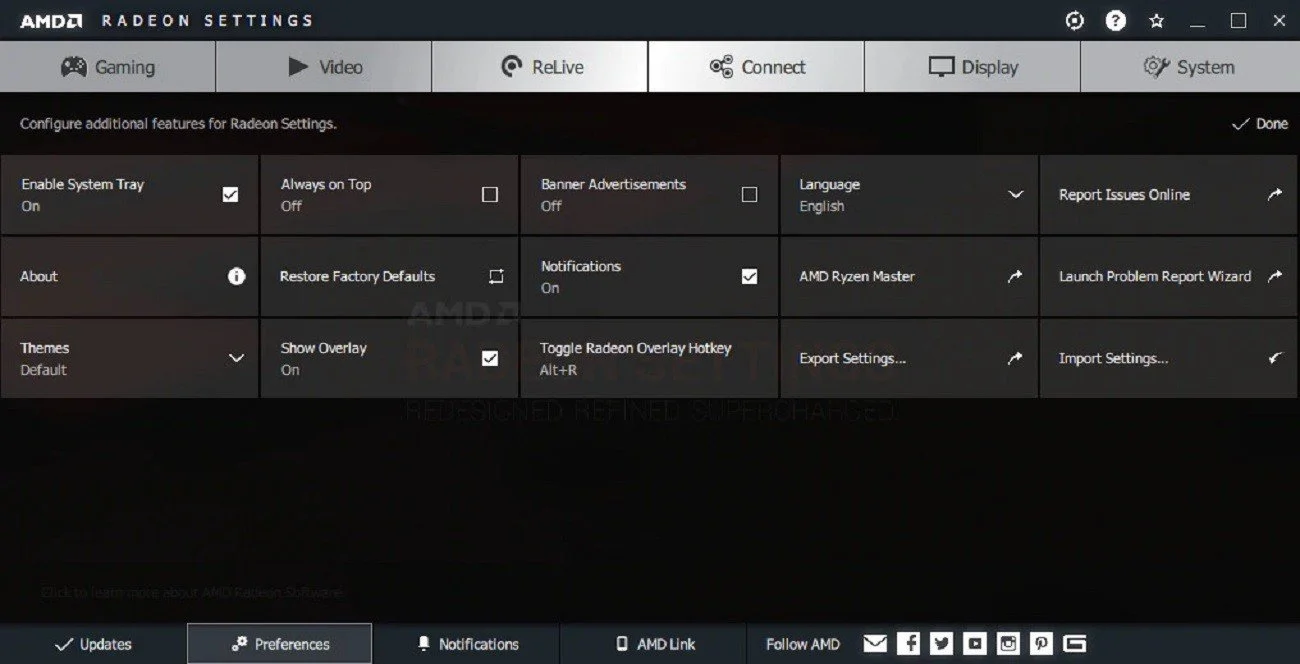
Task: Click the help question mark icon
Action: click(x=1116, y=20)
